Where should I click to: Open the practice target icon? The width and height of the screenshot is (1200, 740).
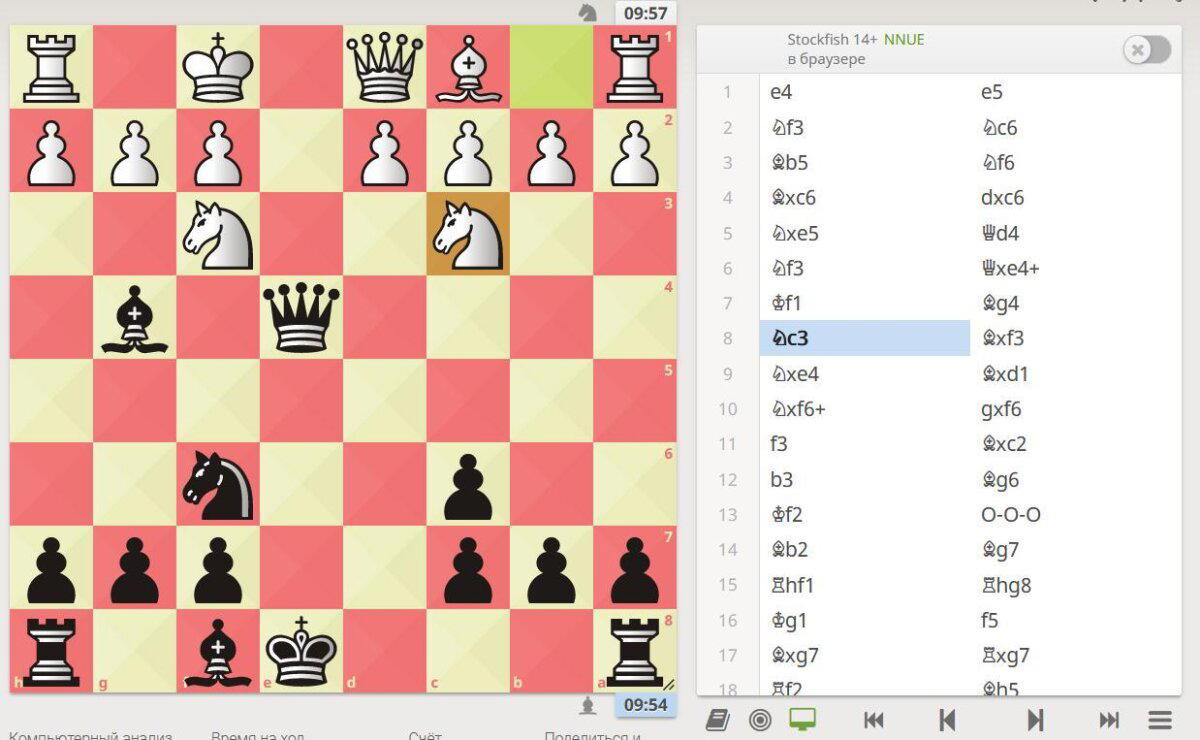pos(760,720)
